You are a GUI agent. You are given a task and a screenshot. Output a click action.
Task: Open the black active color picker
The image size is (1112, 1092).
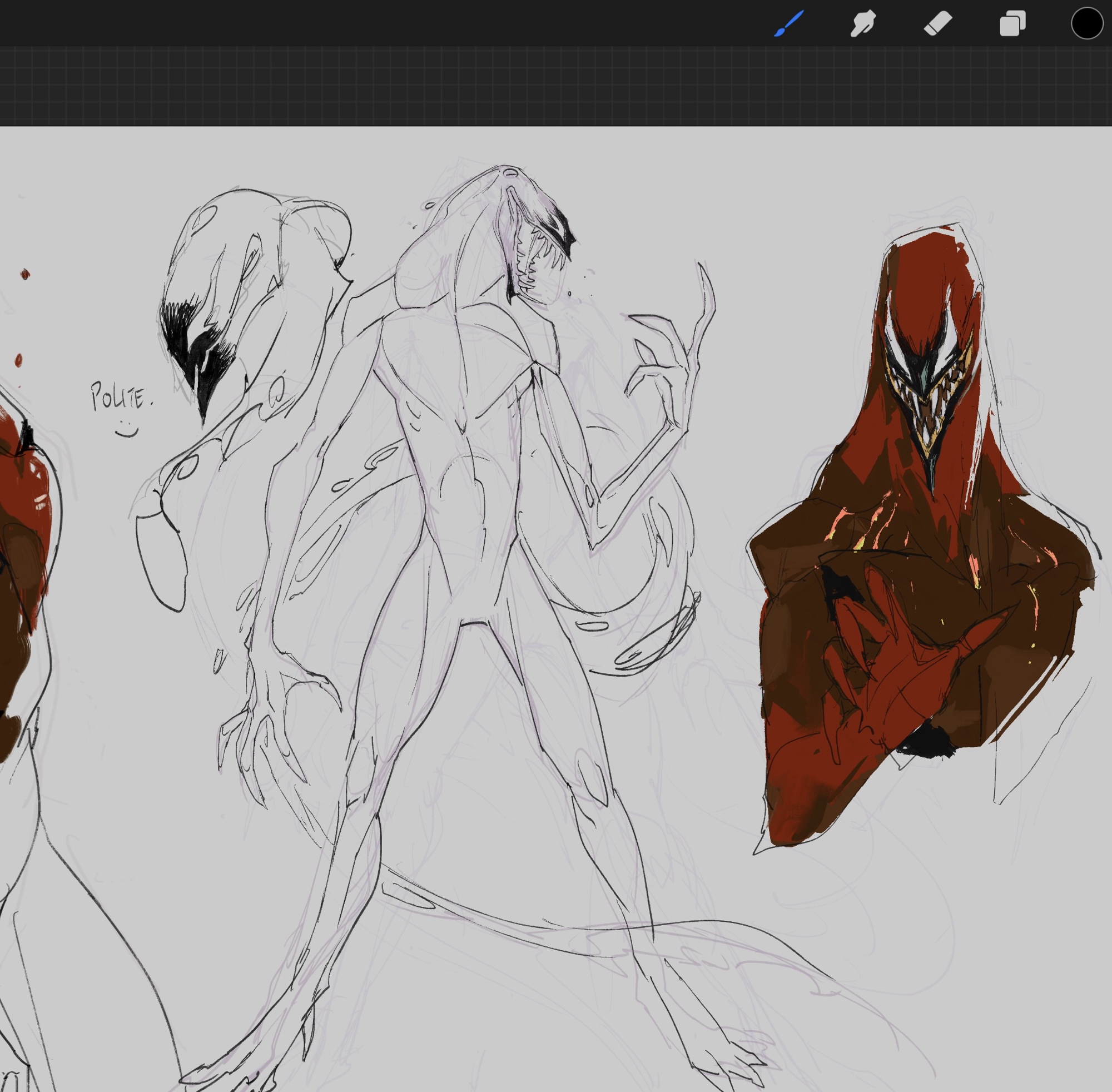1087,24
